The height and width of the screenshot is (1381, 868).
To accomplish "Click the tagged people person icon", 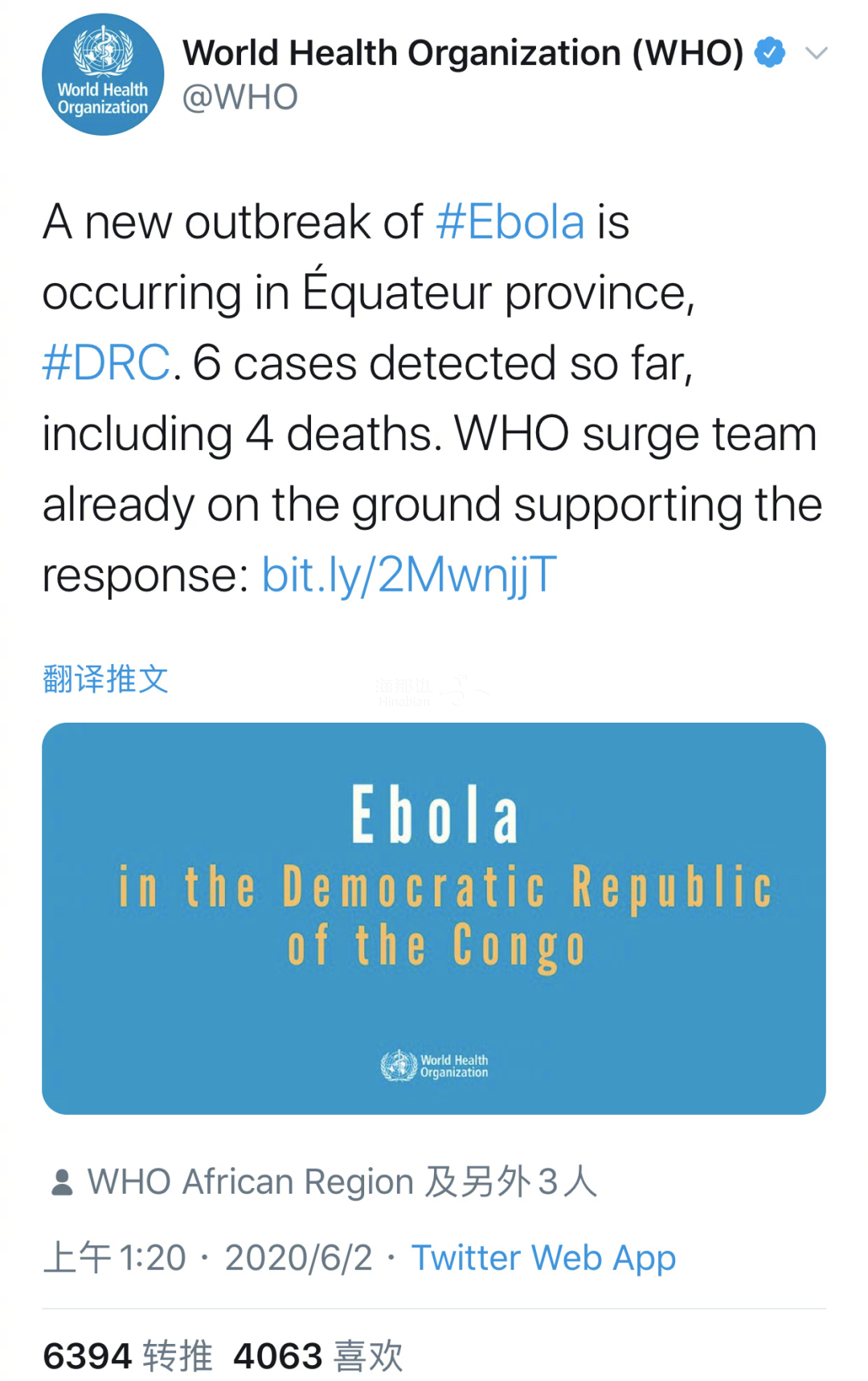I will 62,1182.
